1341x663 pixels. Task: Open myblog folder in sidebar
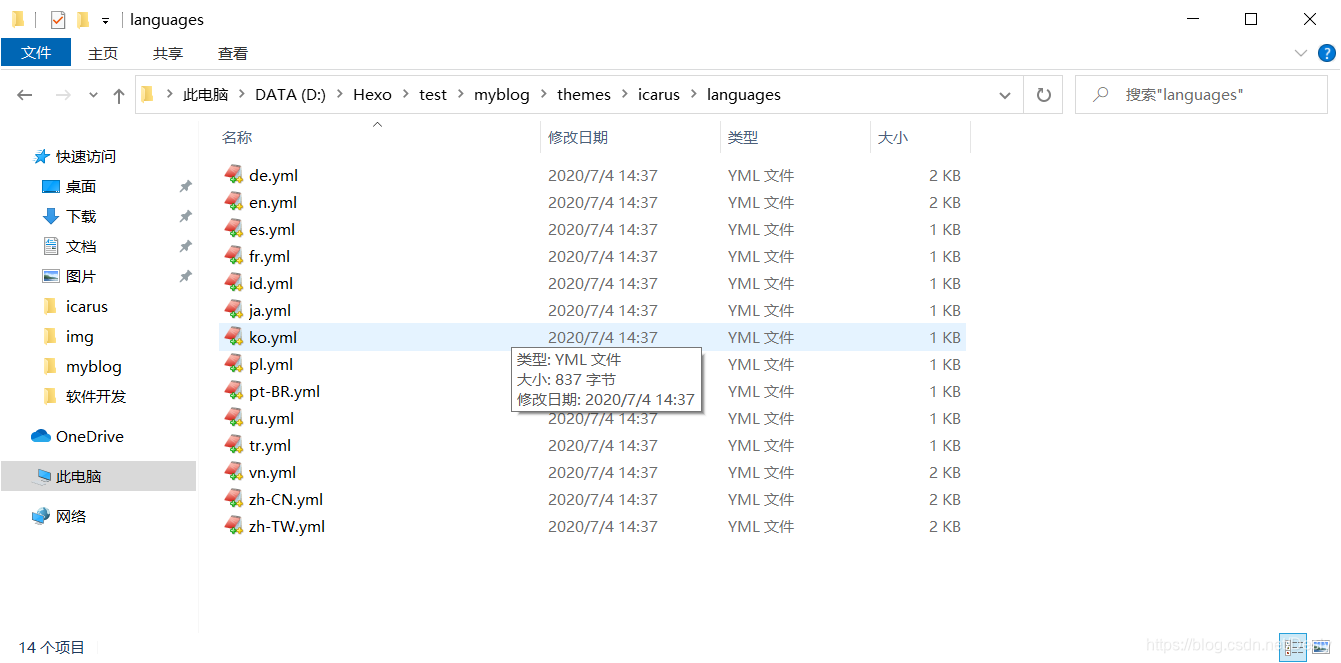click(x=93, y=367)
